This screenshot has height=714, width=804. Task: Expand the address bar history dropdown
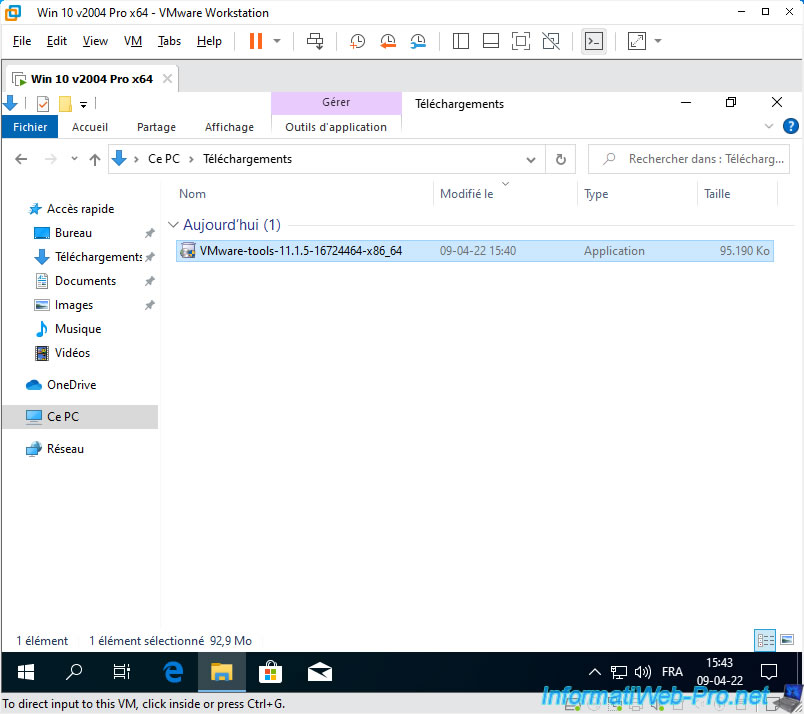[531, 160]
